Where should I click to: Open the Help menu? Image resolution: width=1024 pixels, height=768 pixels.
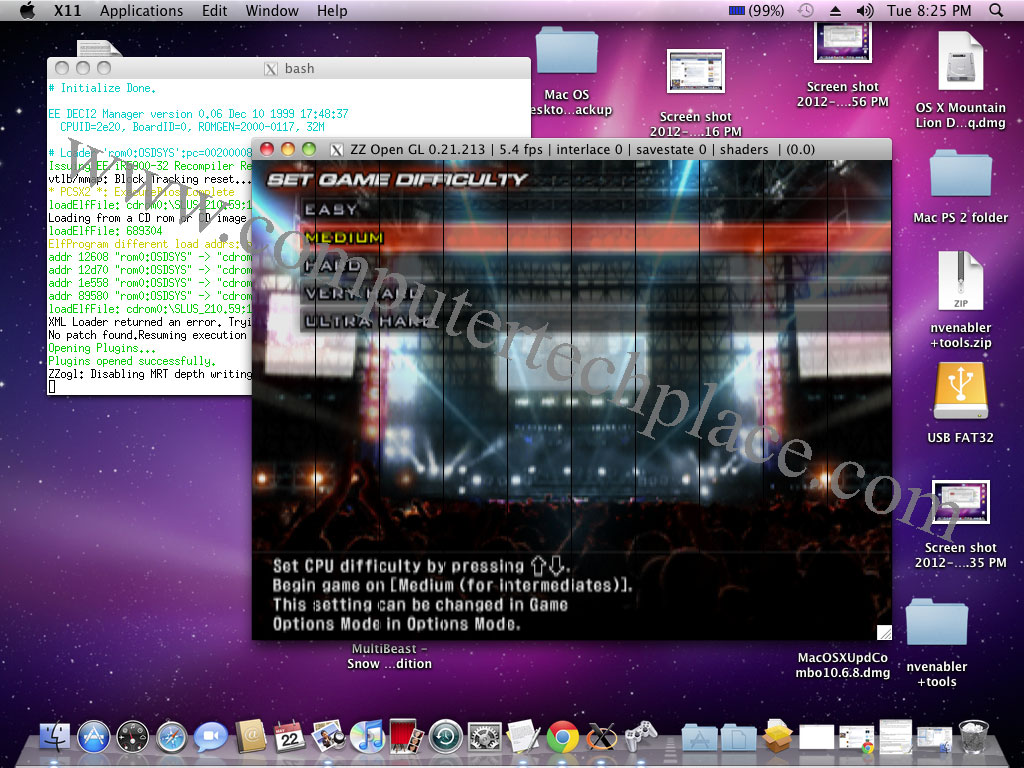[x=332, y=10]
